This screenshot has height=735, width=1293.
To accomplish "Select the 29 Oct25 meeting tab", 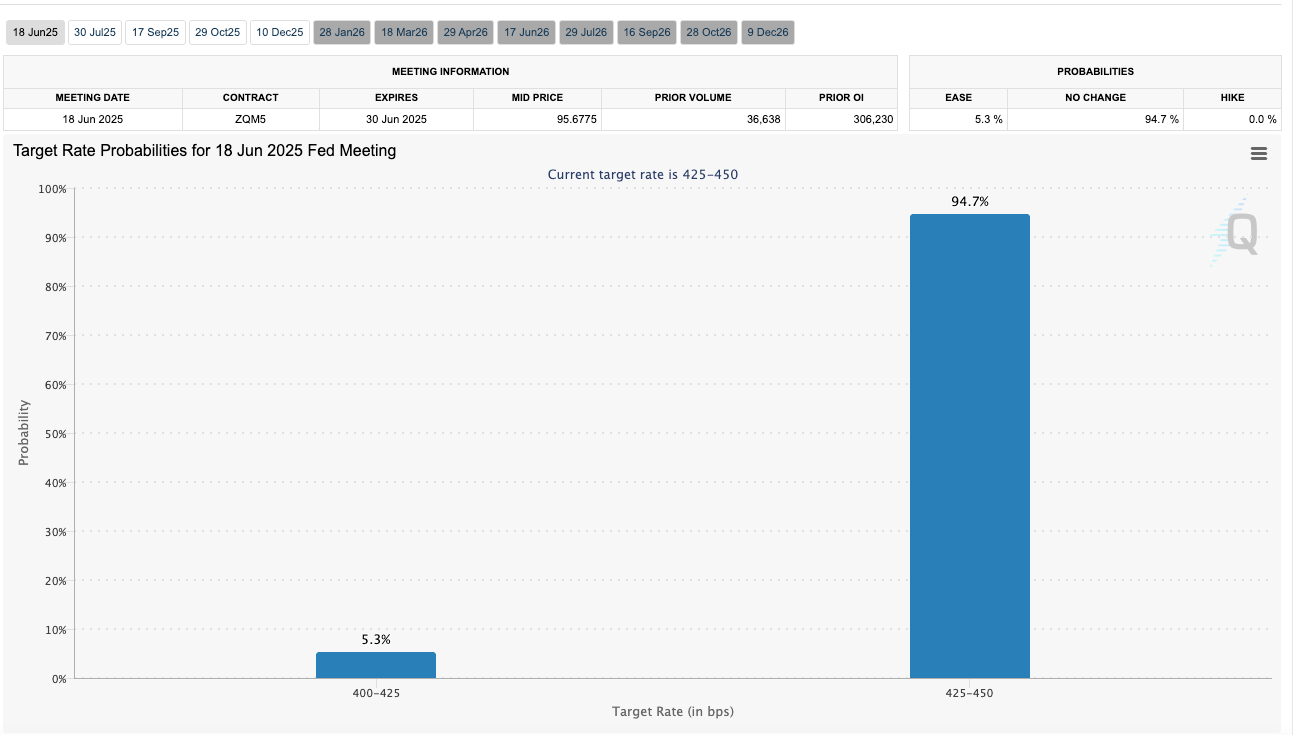I will [217, 33].
